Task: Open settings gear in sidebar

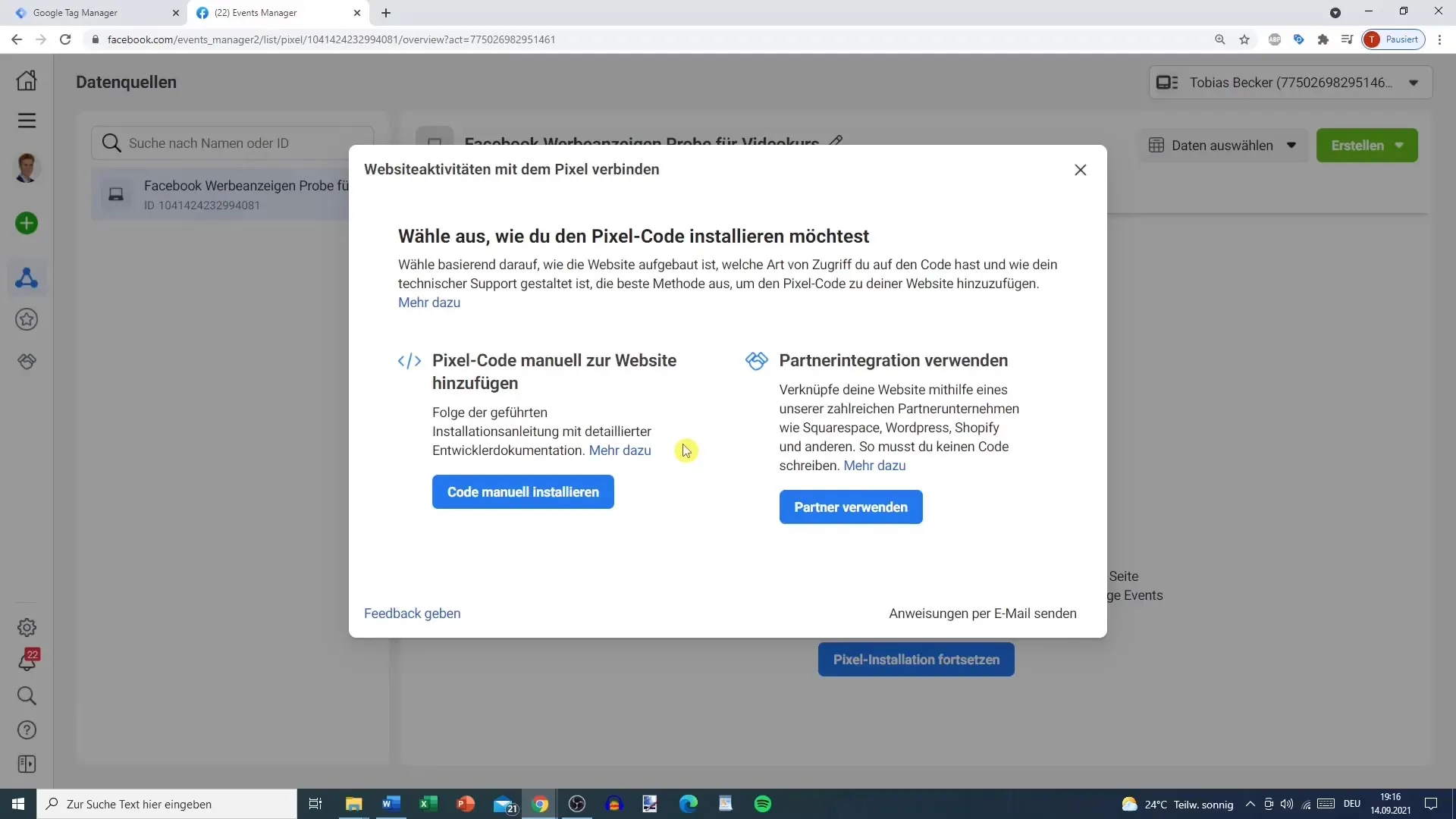Action: [27, 628]
